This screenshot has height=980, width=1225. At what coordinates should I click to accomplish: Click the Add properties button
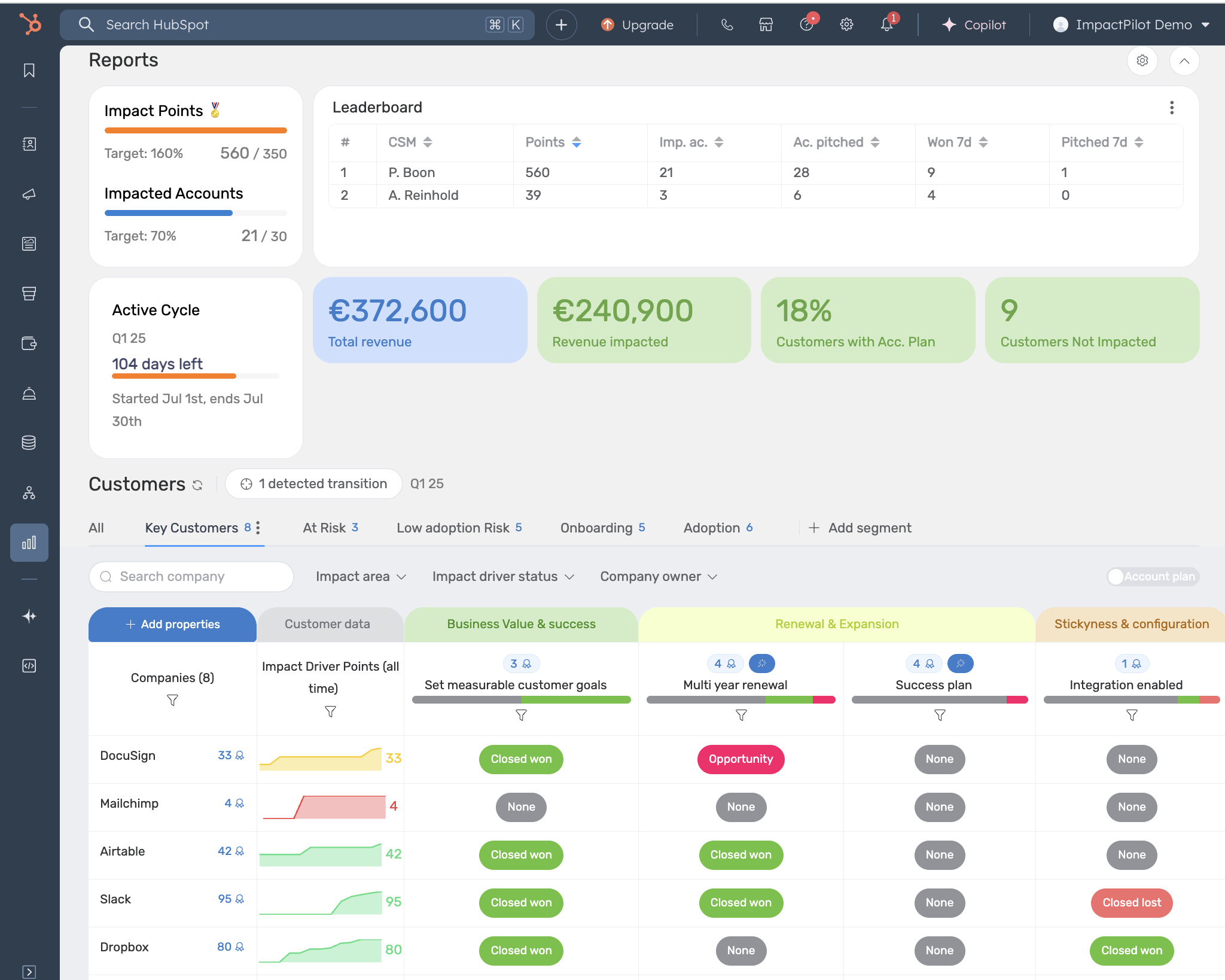pyautogui.click(x=172, y=625)
